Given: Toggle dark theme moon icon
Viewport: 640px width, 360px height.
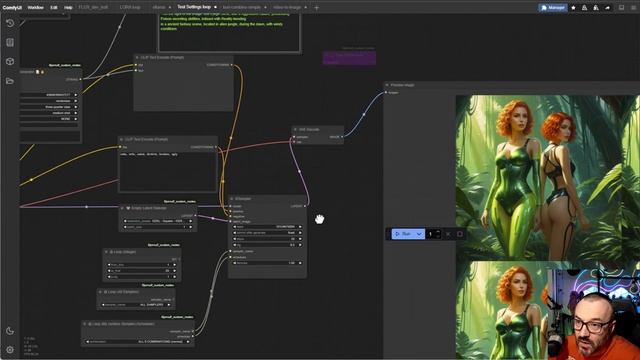Looking at the screenshot, I should click(x=10, y=331).
